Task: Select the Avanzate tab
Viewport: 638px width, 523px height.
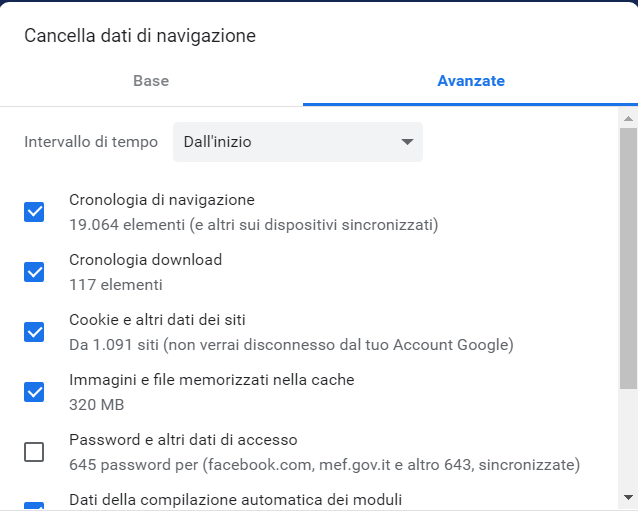Action: pyautogui.click(x=470, y=81)
